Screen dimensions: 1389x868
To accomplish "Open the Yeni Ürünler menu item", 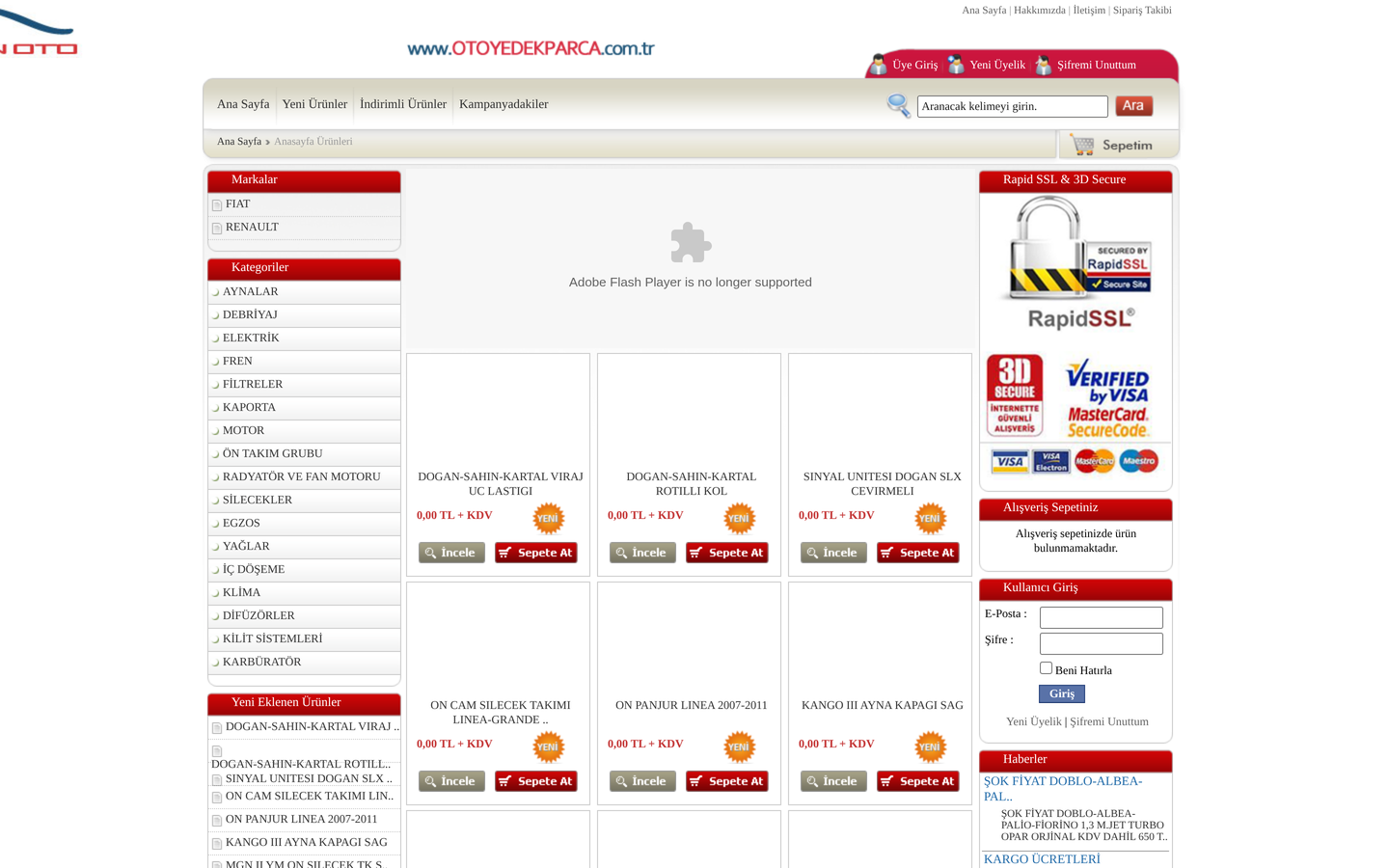I will pos(314,104).
